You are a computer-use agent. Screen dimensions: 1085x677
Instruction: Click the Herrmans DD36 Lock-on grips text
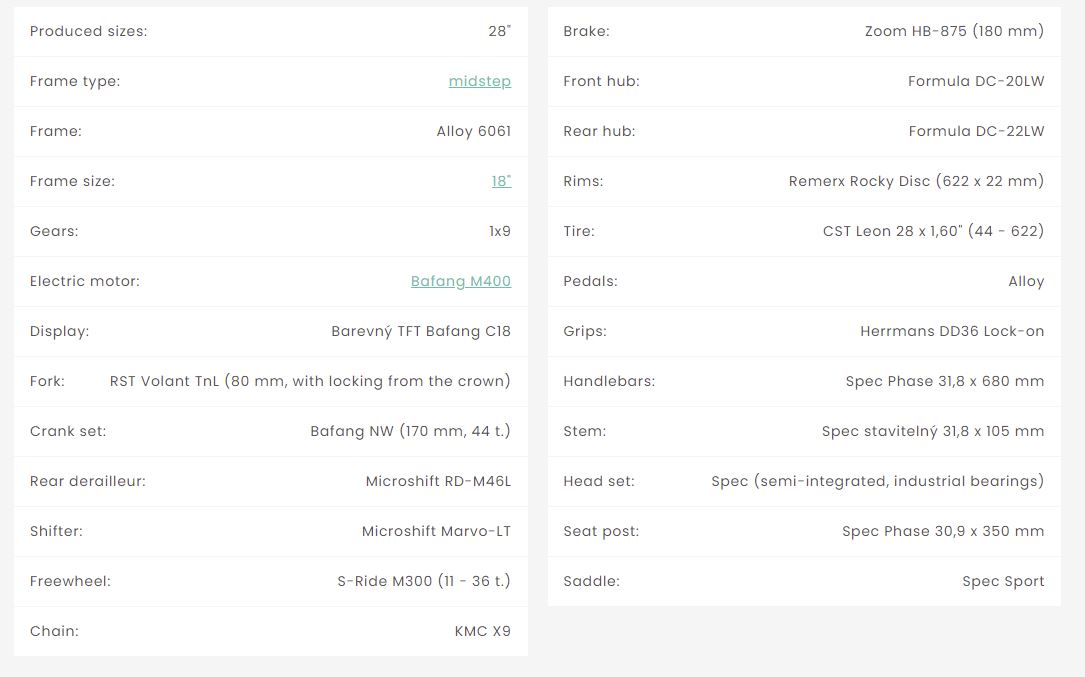click(952, 331)
